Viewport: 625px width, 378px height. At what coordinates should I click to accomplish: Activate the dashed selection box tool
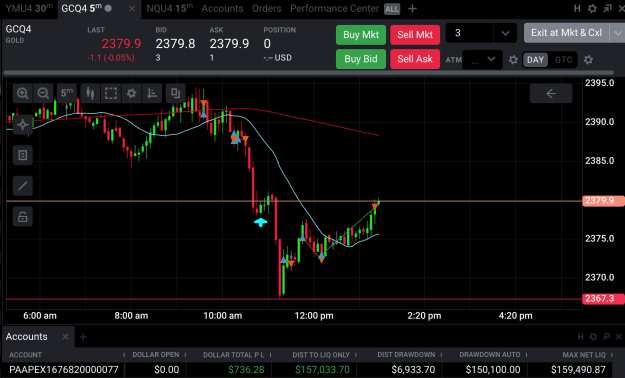[x=111, y=93]
